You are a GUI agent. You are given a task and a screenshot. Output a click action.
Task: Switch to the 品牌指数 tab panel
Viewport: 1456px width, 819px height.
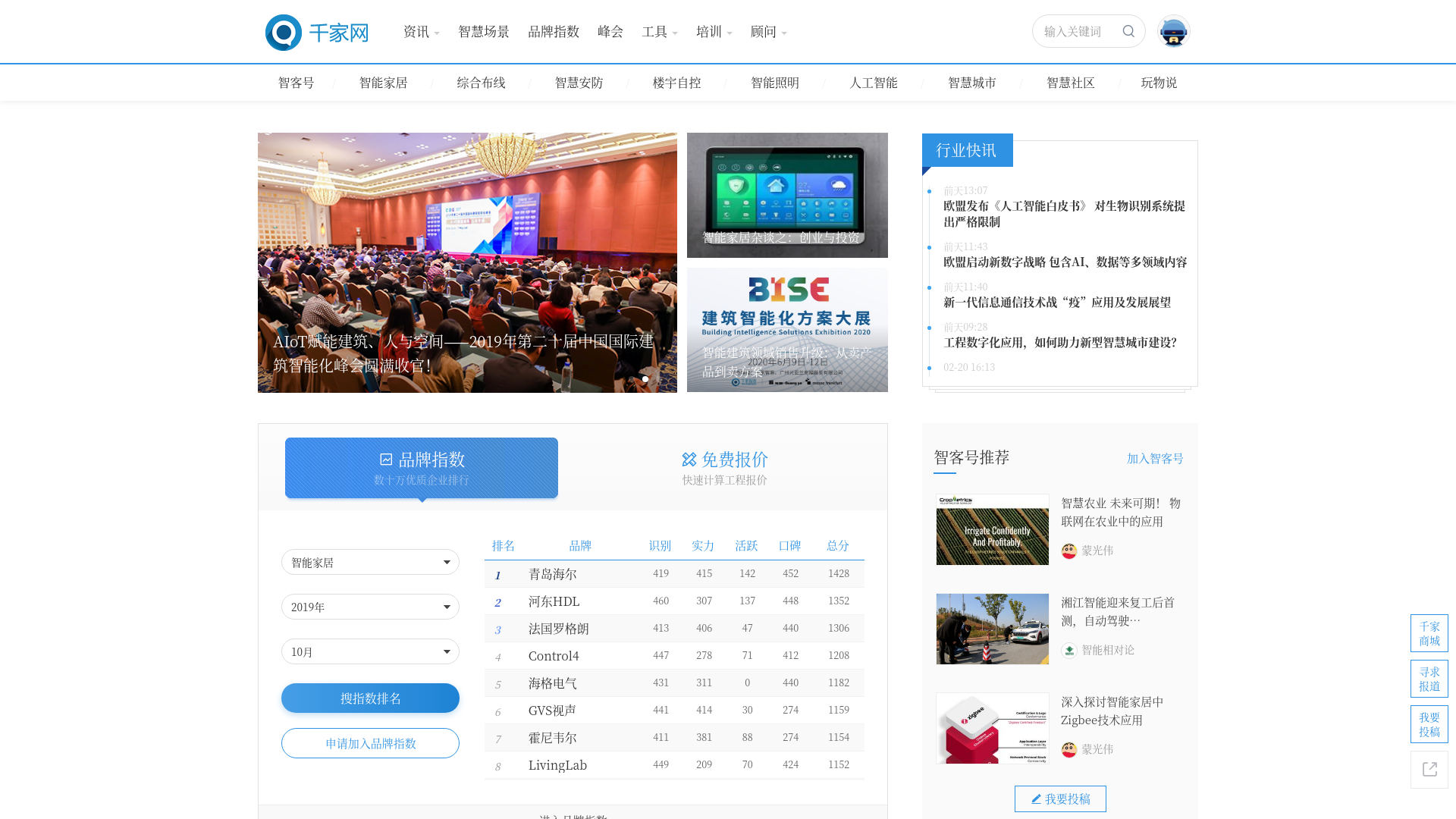pos(422,468)
